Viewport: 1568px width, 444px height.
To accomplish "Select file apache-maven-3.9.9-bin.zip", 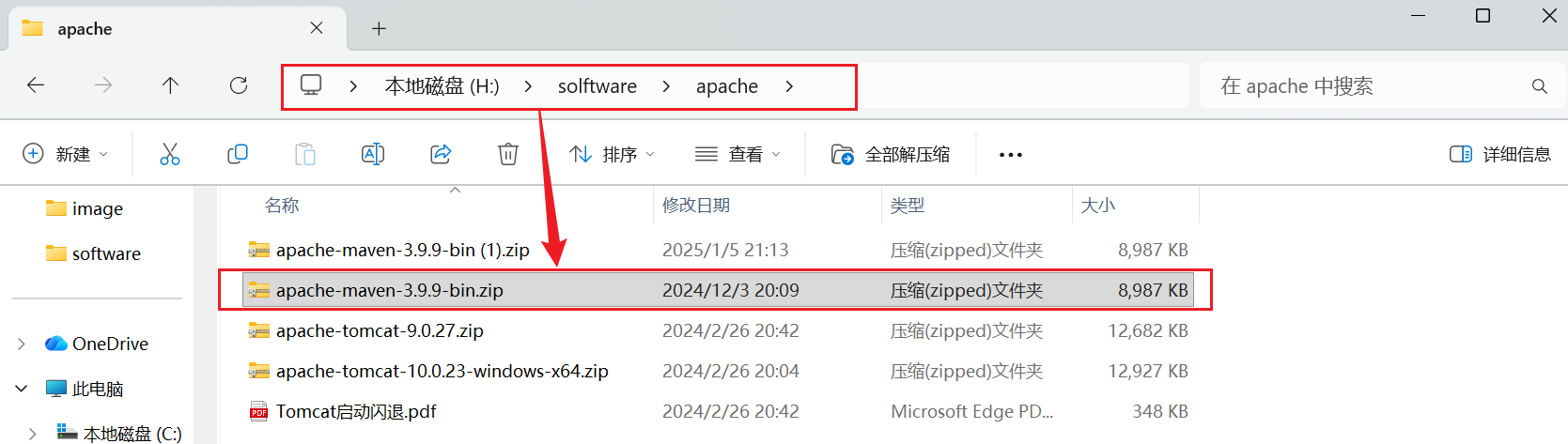I will [718, 290].
